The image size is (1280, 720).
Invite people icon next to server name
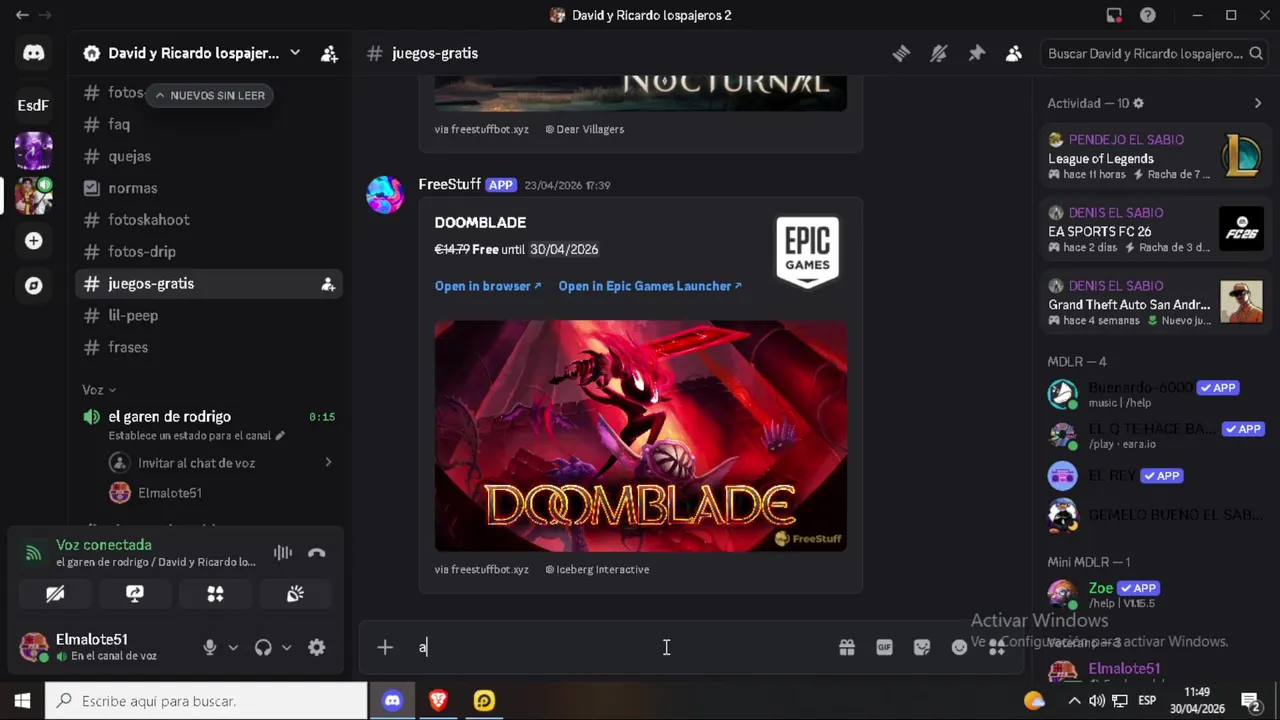[329, 54]
